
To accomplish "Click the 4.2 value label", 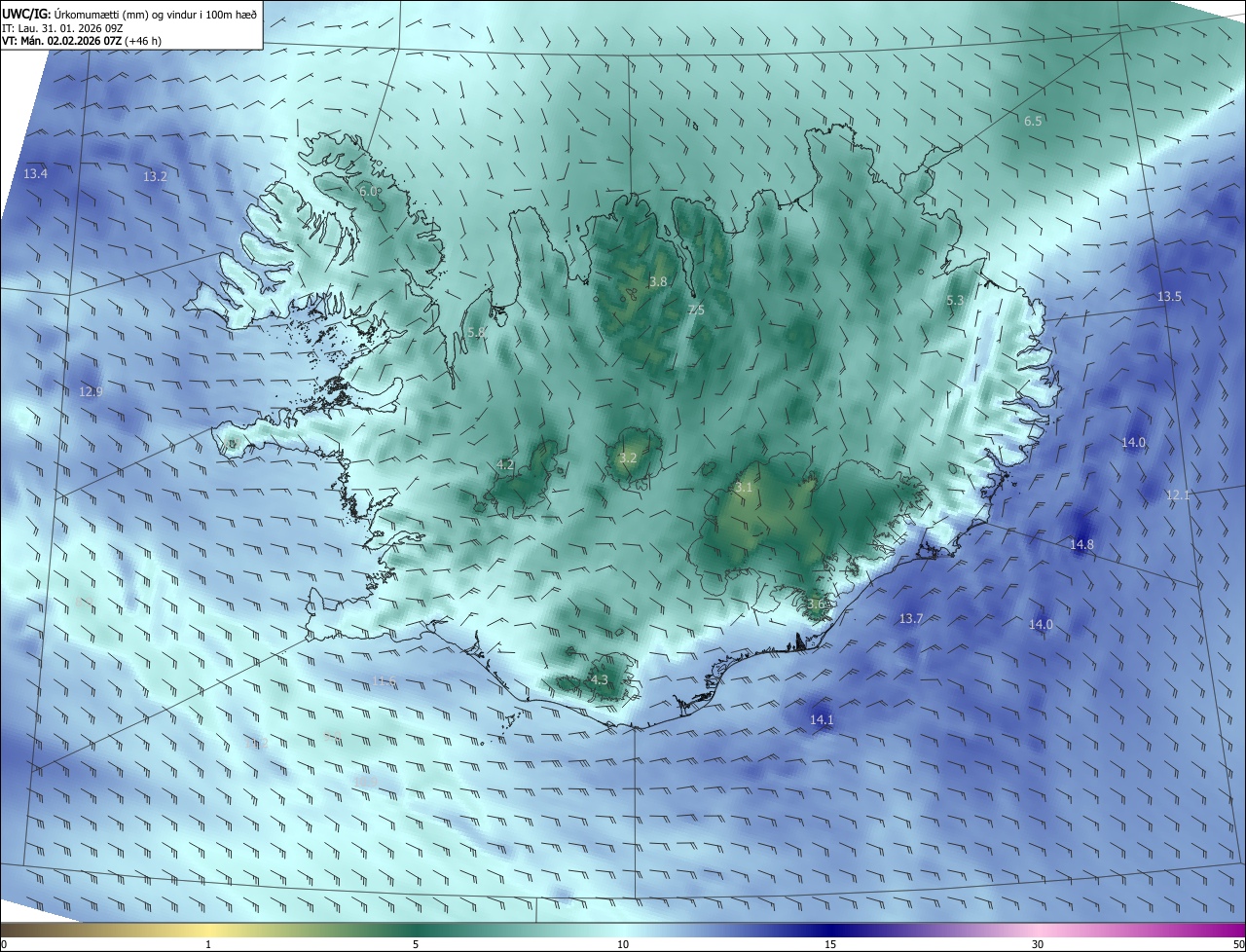I will [x=505, y=464].
